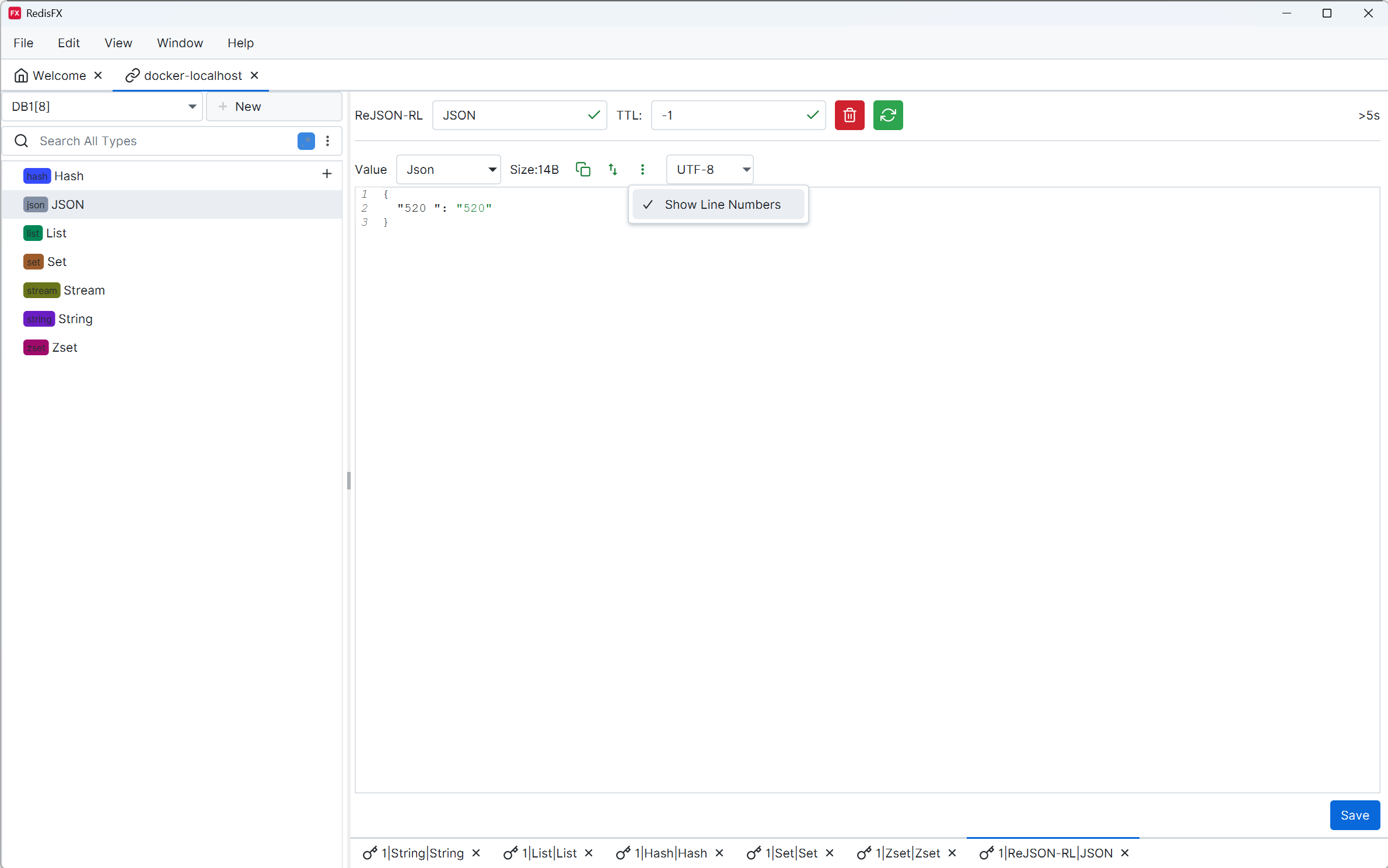1388x868 pixels.
Task: Click the red delete key trash icon
Action: click(849, 115)
